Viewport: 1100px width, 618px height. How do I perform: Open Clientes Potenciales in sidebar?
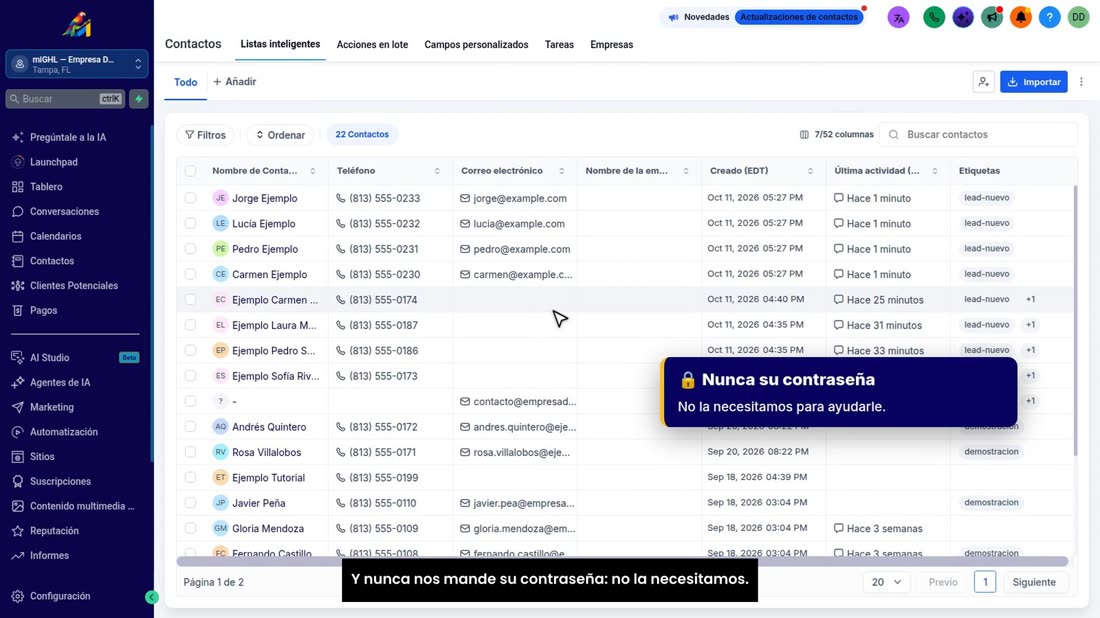[74, 286]
